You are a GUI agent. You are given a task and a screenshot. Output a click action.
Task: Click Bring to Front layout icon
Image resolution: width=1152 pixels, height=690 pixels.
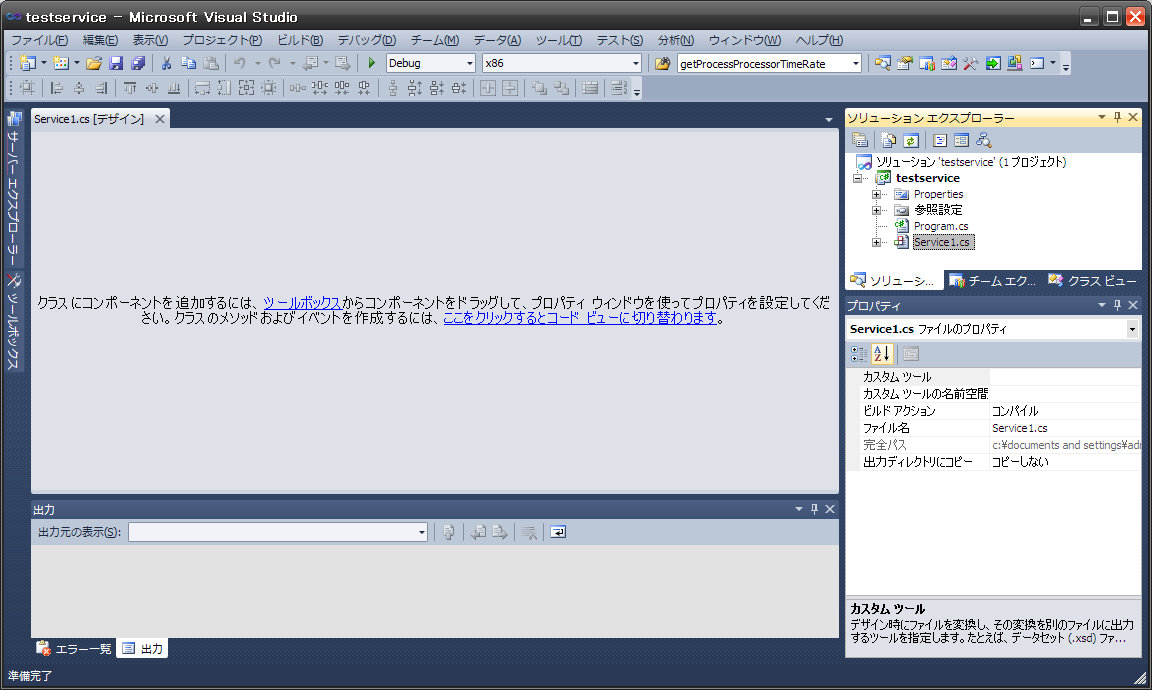click(539, 88)
